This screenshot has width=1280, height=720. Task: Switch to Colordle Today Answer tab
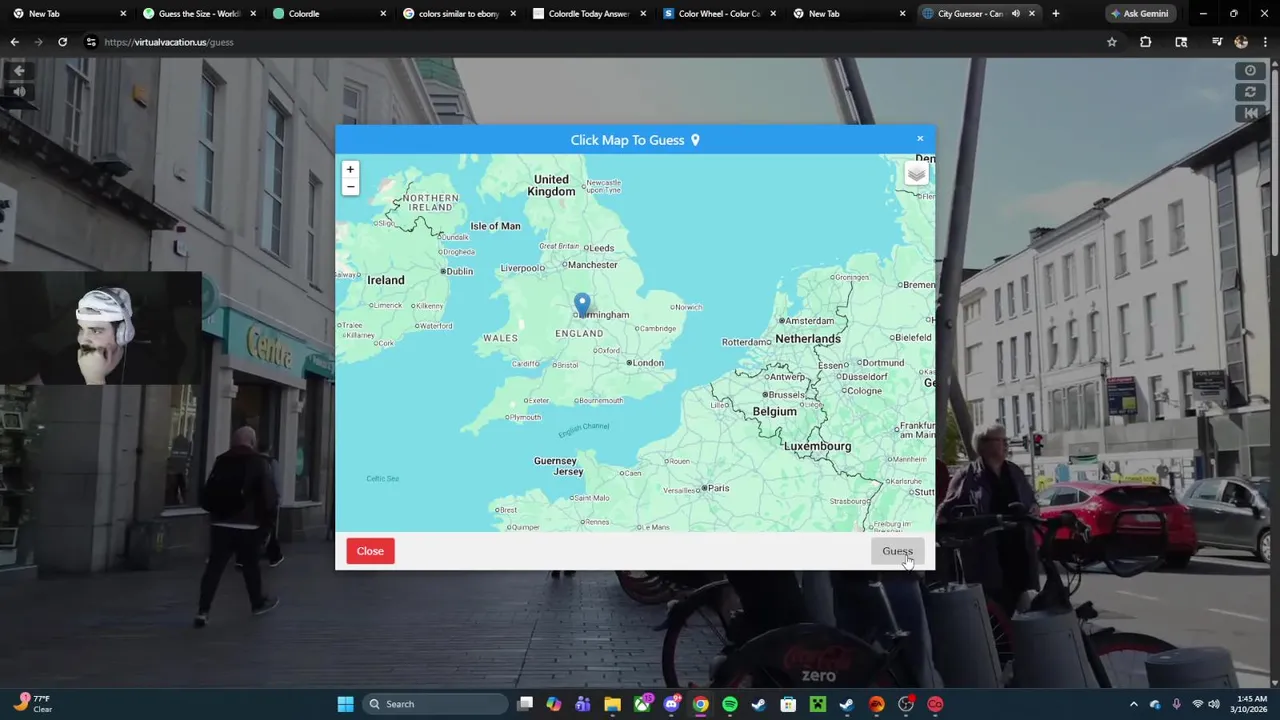[x=590, y=14]
